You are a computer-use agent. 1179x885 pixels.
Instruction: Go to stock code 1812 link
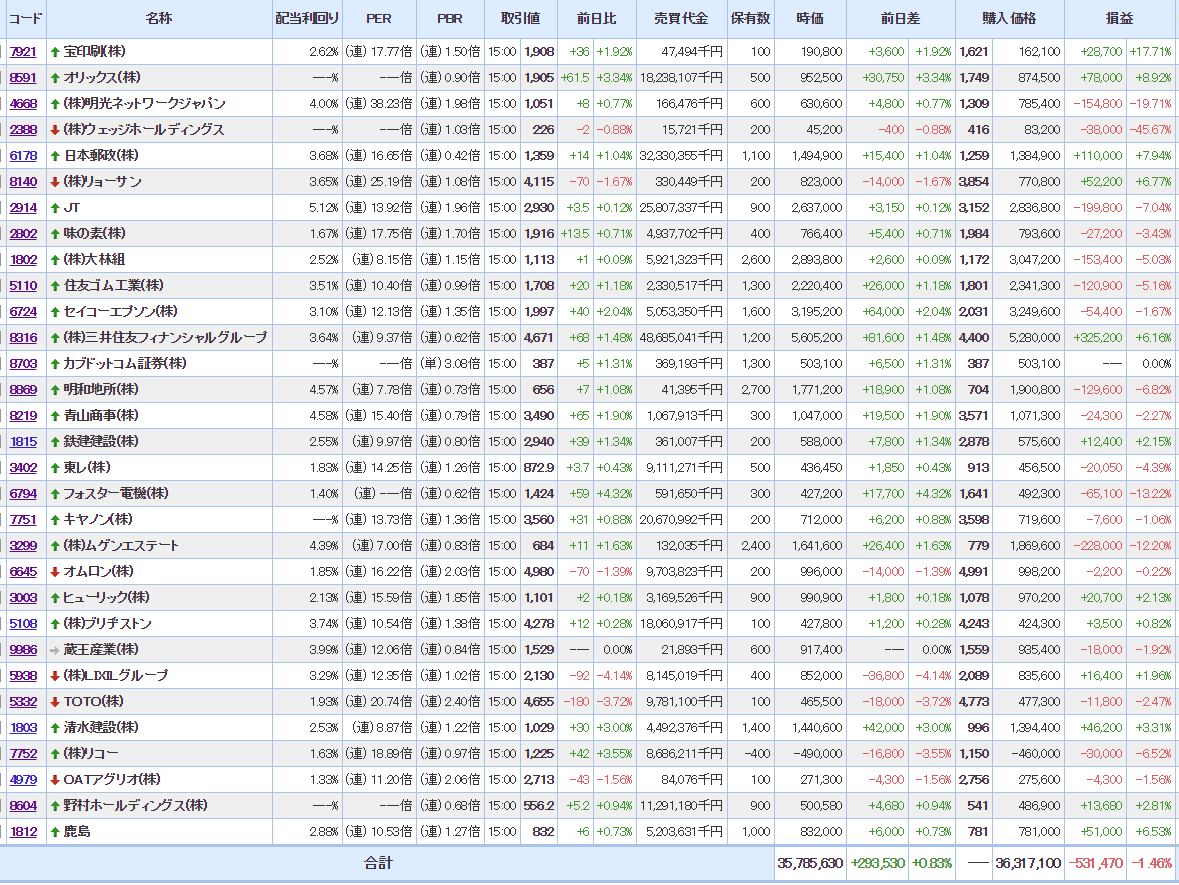click(23, 832)
